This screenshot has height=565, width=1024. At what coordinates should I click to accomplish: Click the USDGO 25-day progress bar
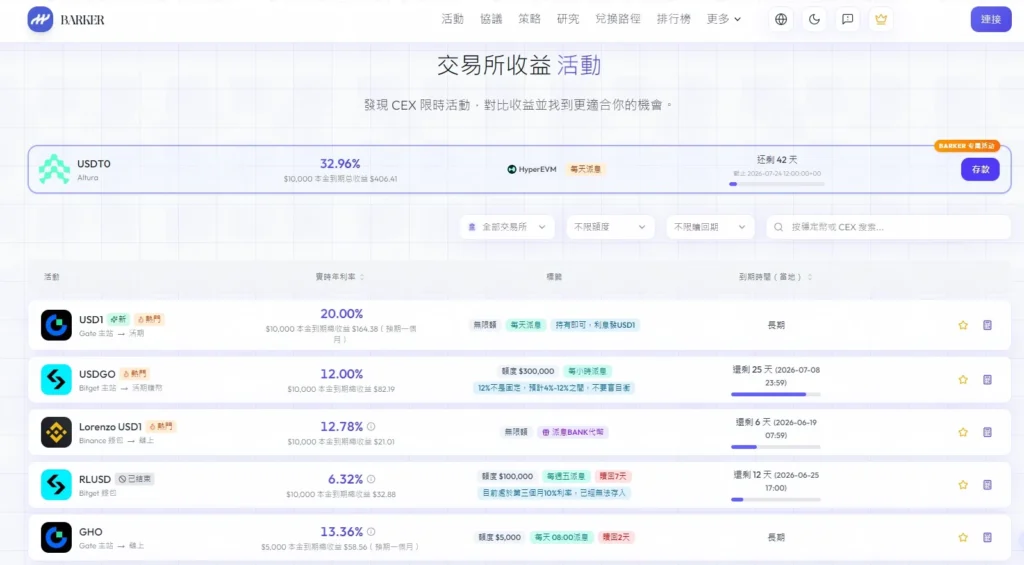click(776, 395)
